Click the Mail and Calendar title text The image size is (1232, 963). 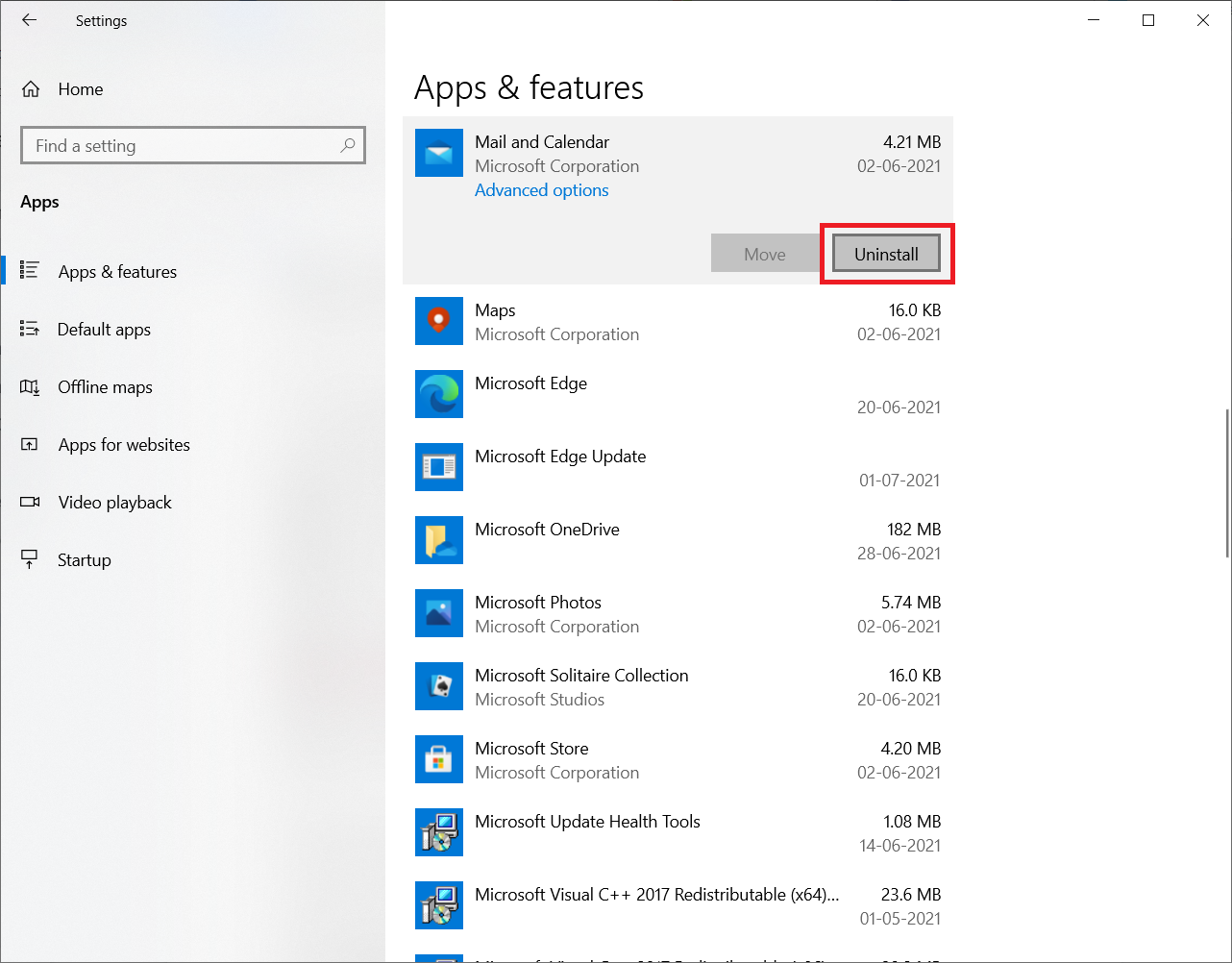pos(542,142)
